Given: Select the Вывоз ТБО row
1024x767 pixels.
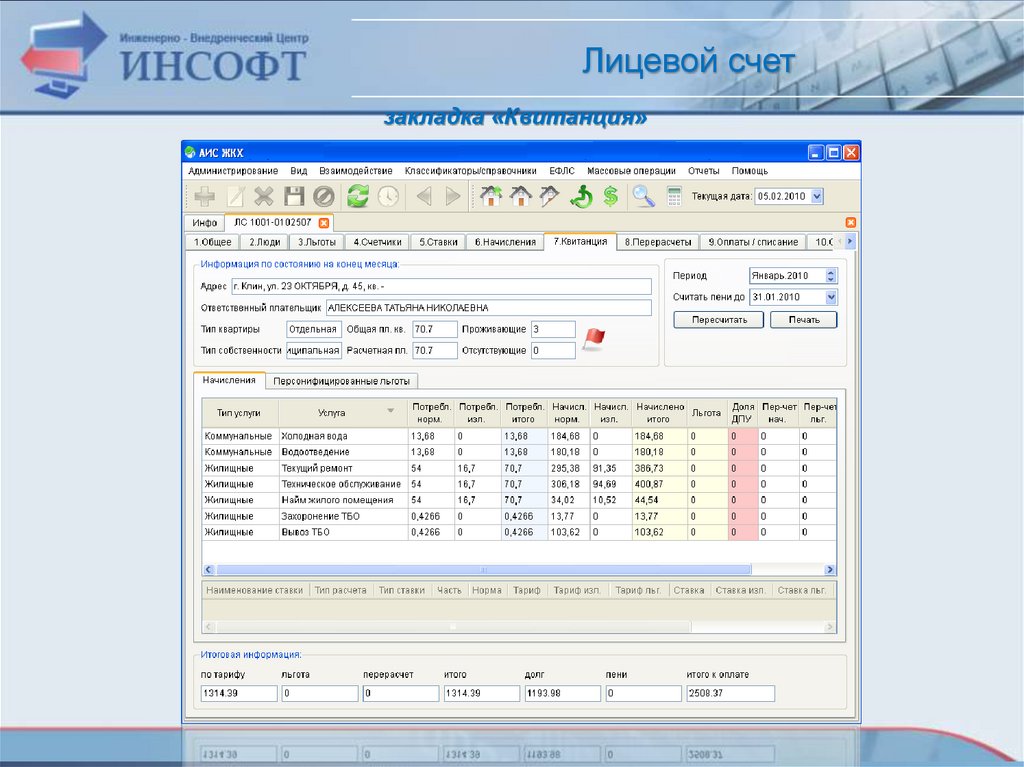Looking at the screenshot, I should click(x=519, y=532).
